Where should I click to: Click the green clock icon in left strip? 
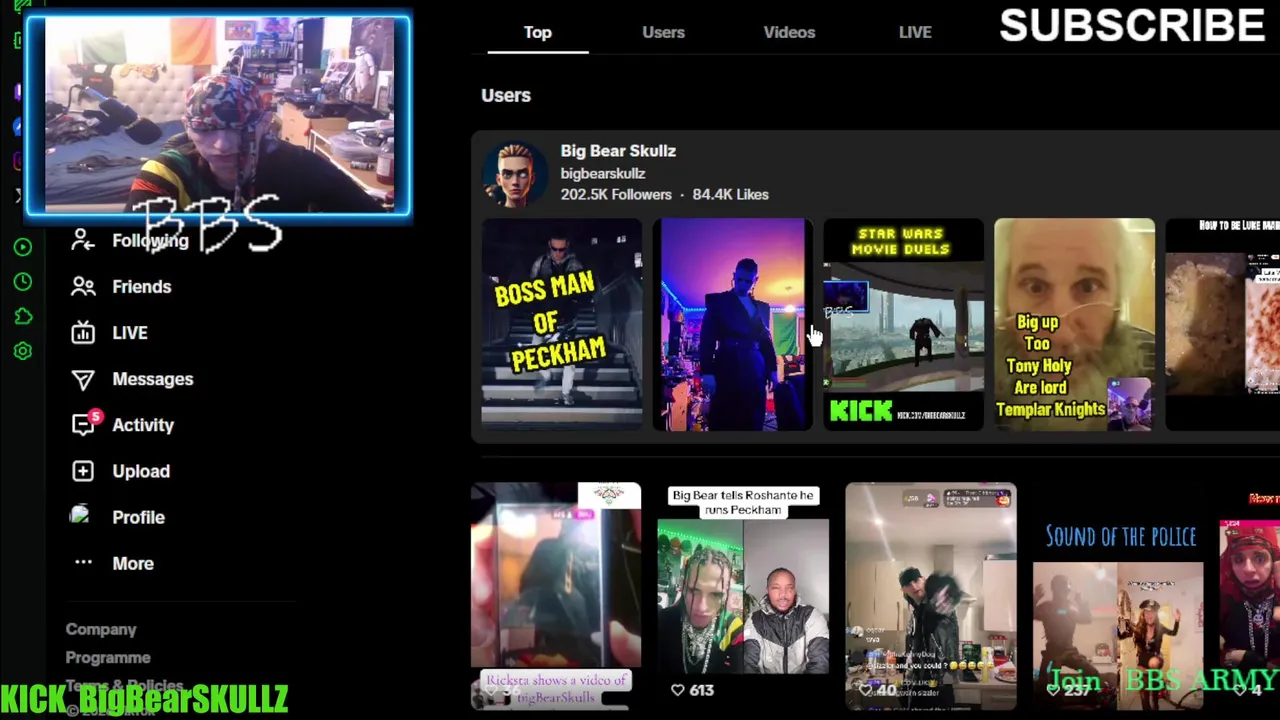23,282
